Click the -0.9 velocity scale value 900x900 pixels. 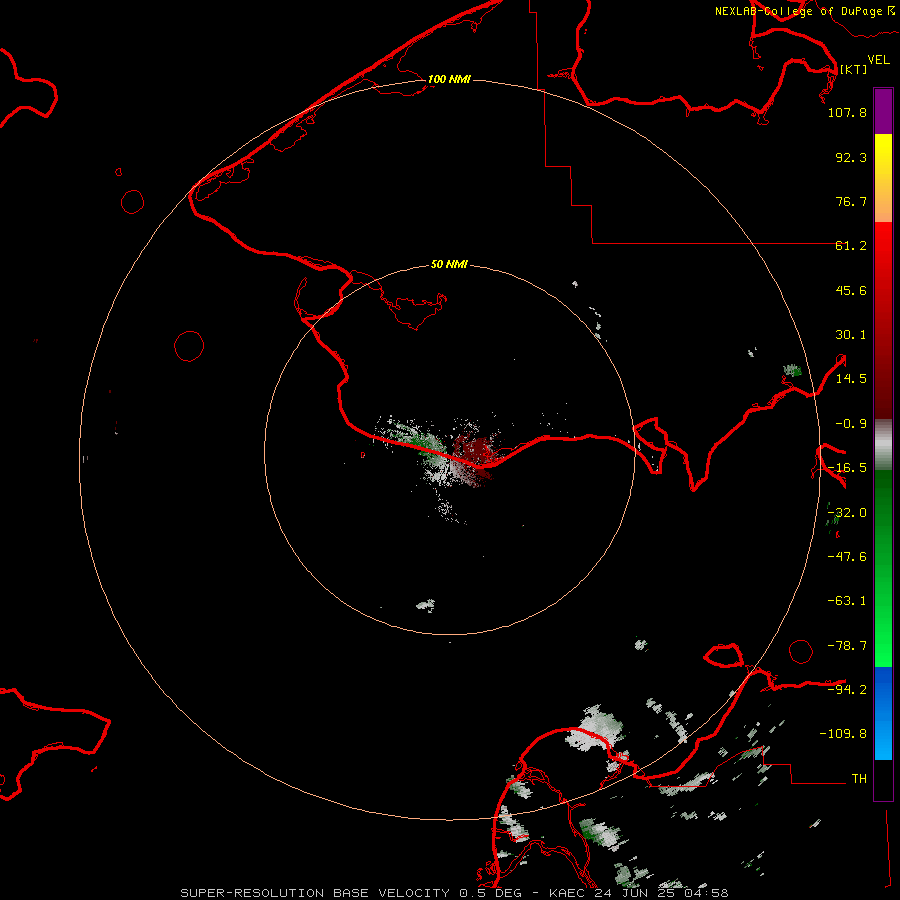click(x=851, y=424)
